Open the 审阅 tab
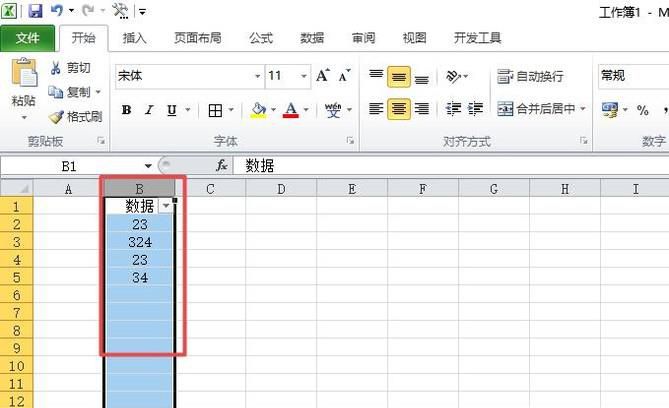This screenshot has width=669, height=408. [x=364, y=38]
